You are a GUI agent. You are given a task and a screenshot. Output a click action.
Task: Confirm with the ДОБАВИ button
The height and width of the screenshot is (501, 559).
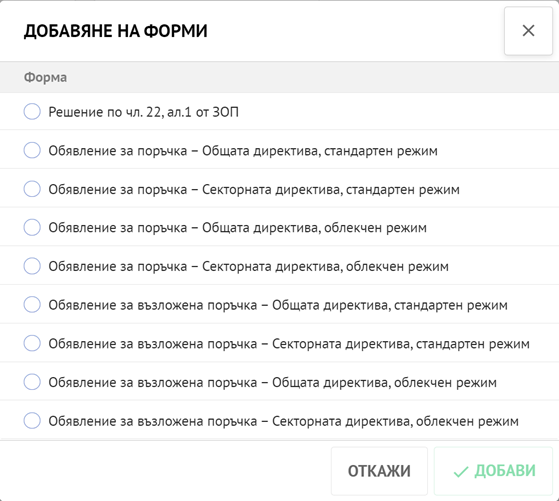click(493, 471)
